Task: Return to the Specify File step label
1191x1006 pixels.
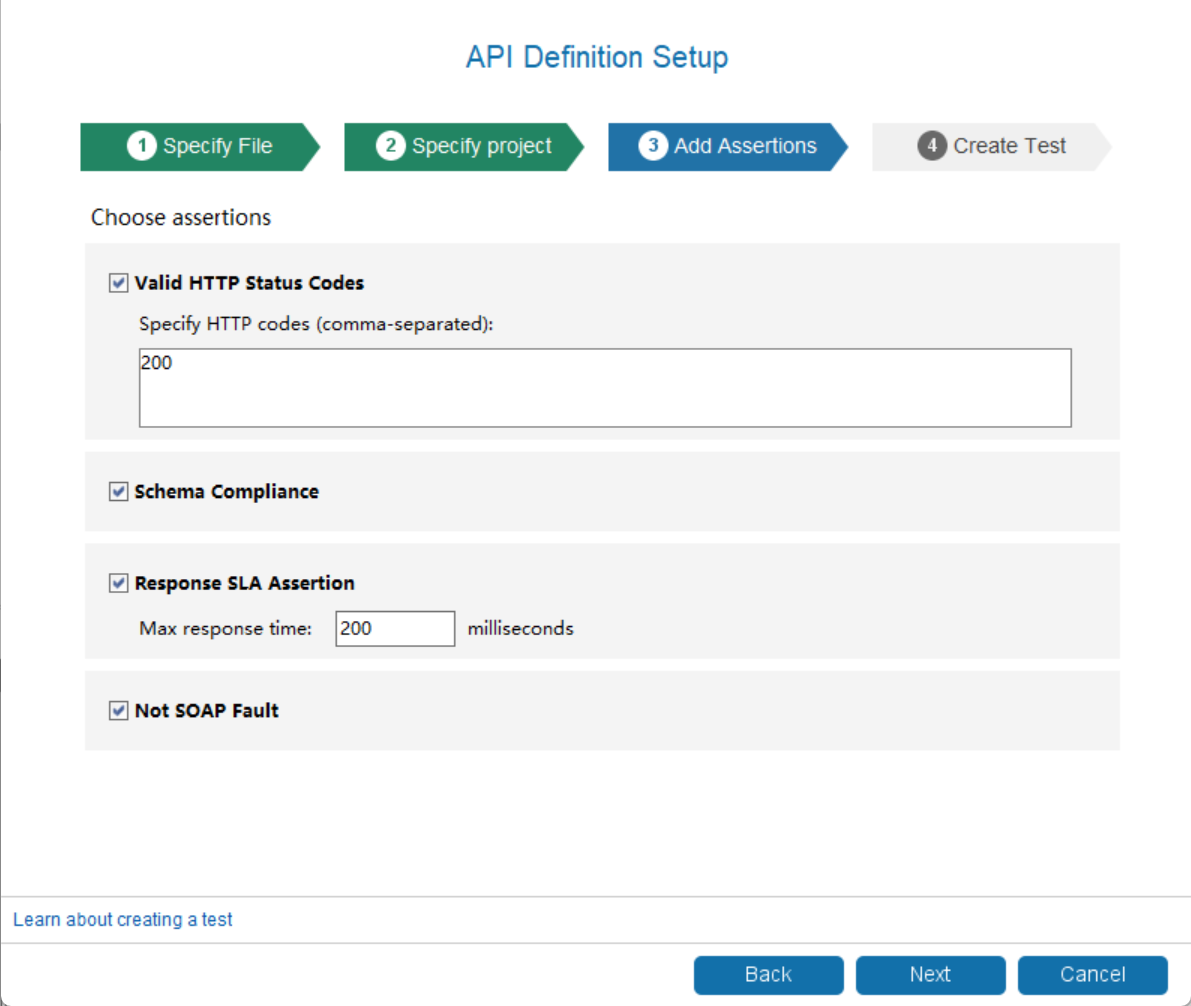Action: tap(217, 146)
